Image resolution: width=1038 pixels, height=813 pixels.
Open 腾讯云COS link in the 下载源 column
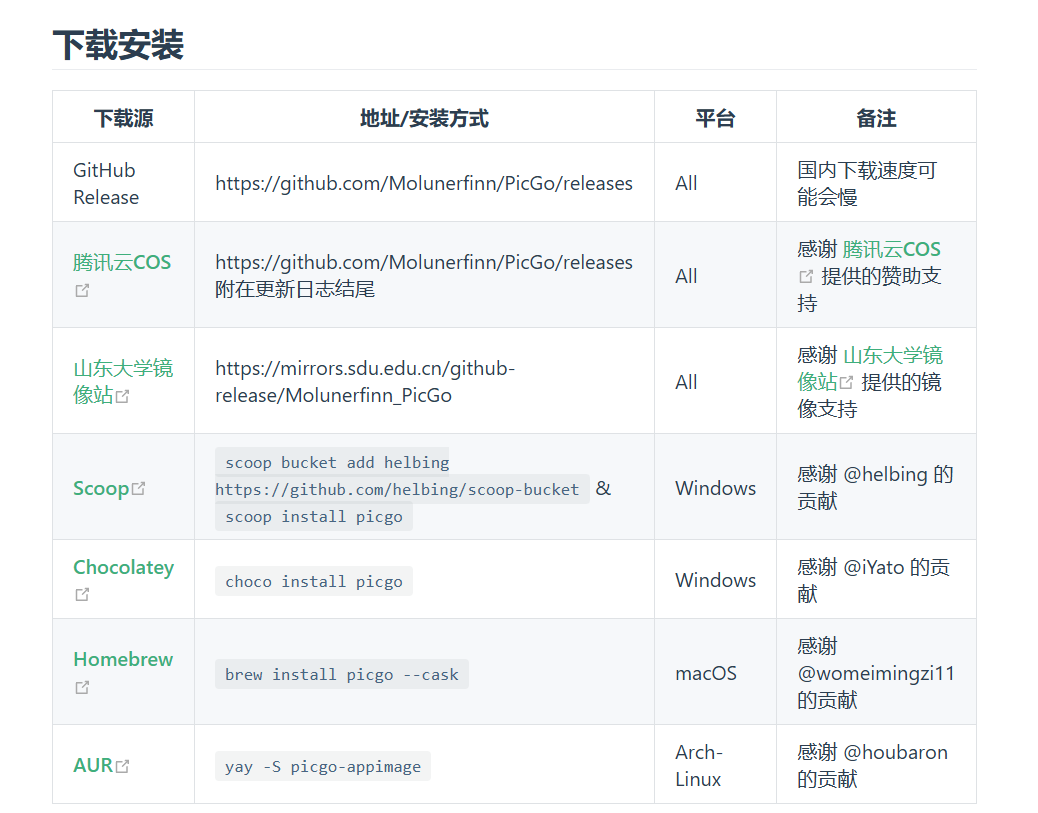point(122,262)
